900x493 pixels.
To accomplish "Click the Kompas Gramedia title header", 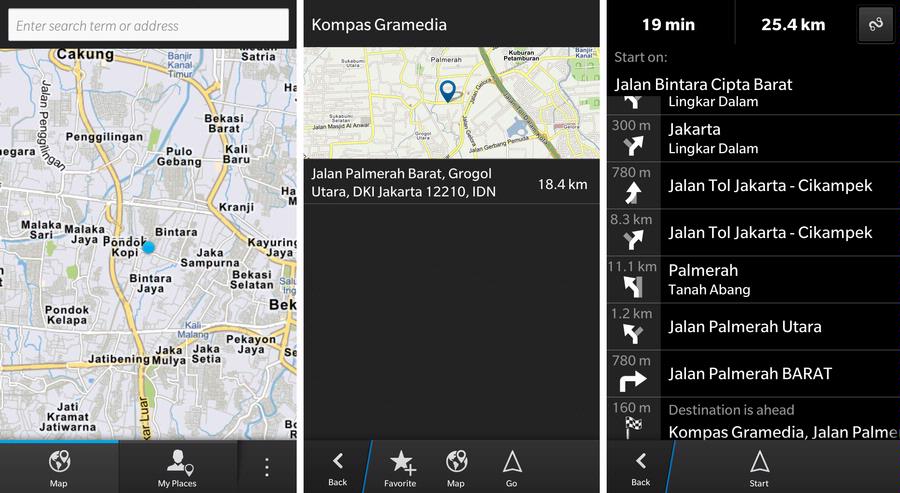I will [x=379, y=25].
